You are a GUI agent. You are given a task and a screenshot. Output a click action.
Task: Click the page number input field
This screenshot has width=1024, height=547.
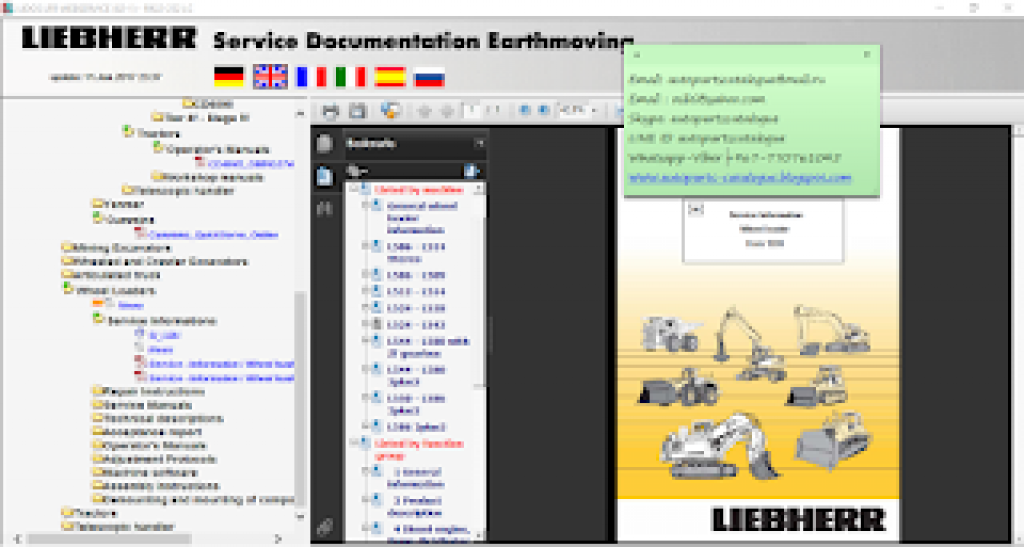472,111
